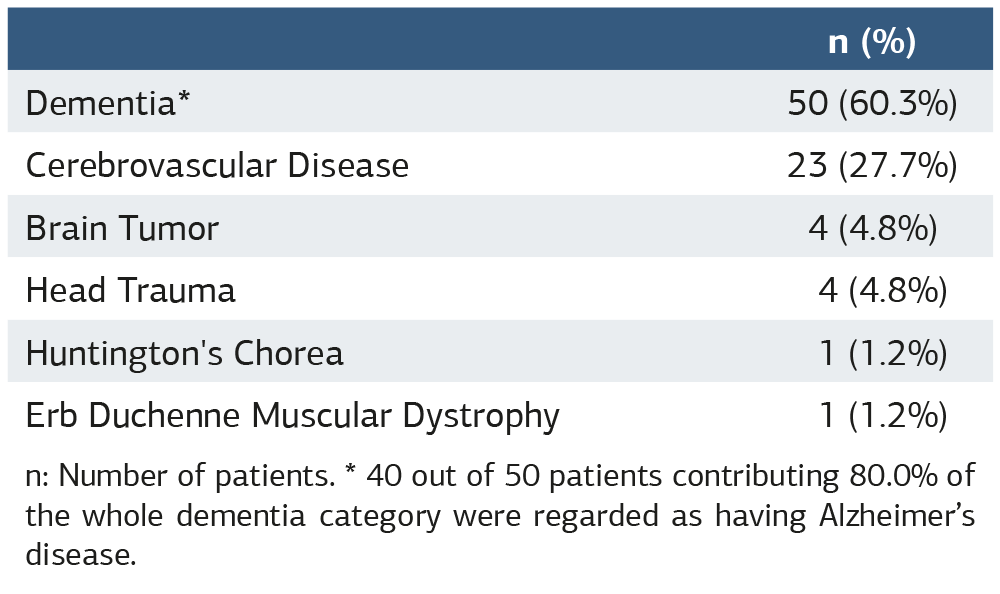This screenshot has height=594, width=1000.
Task: Click the value 23 (27.7%)
Action: tap(873, 165)
